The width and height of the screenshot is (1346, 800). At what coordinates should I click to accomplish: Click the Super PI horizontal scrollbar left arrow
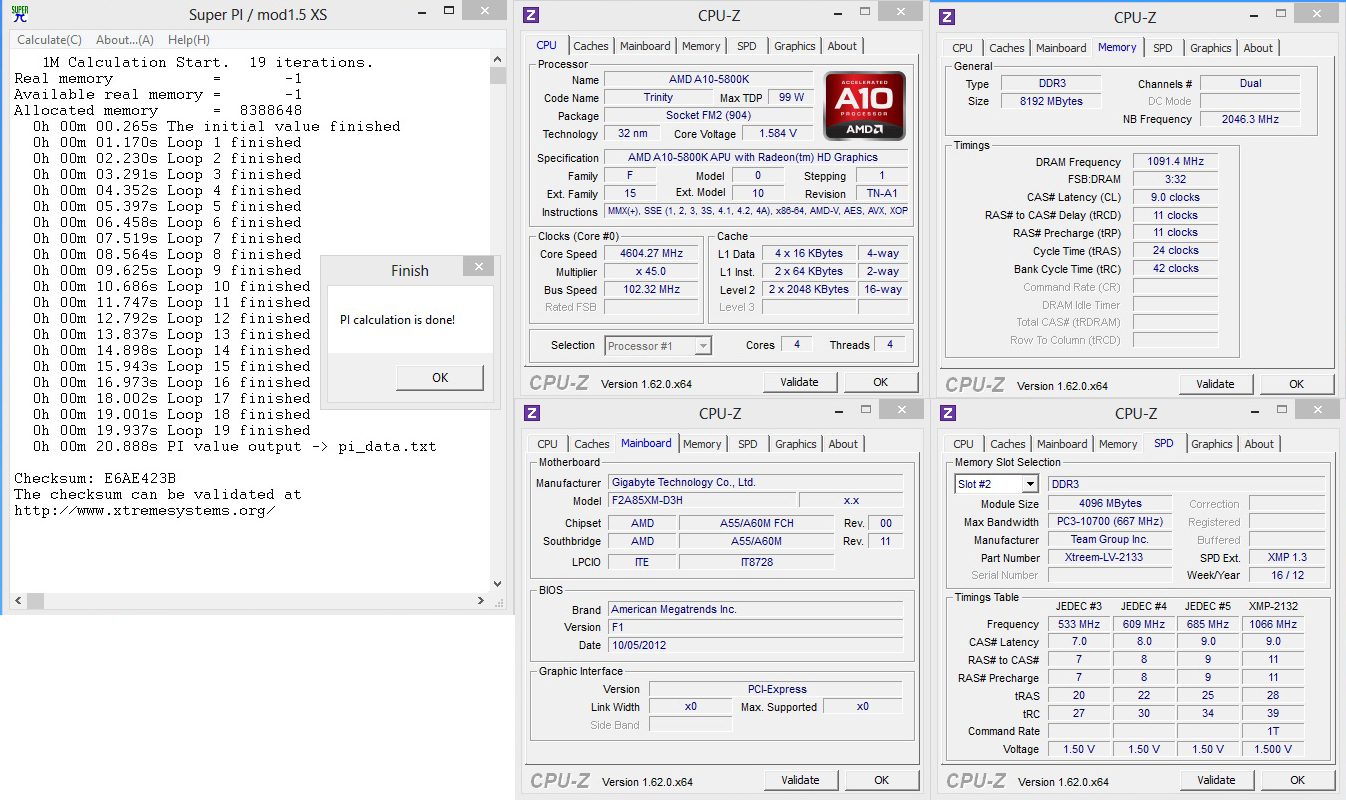click(x=18, y=600)
